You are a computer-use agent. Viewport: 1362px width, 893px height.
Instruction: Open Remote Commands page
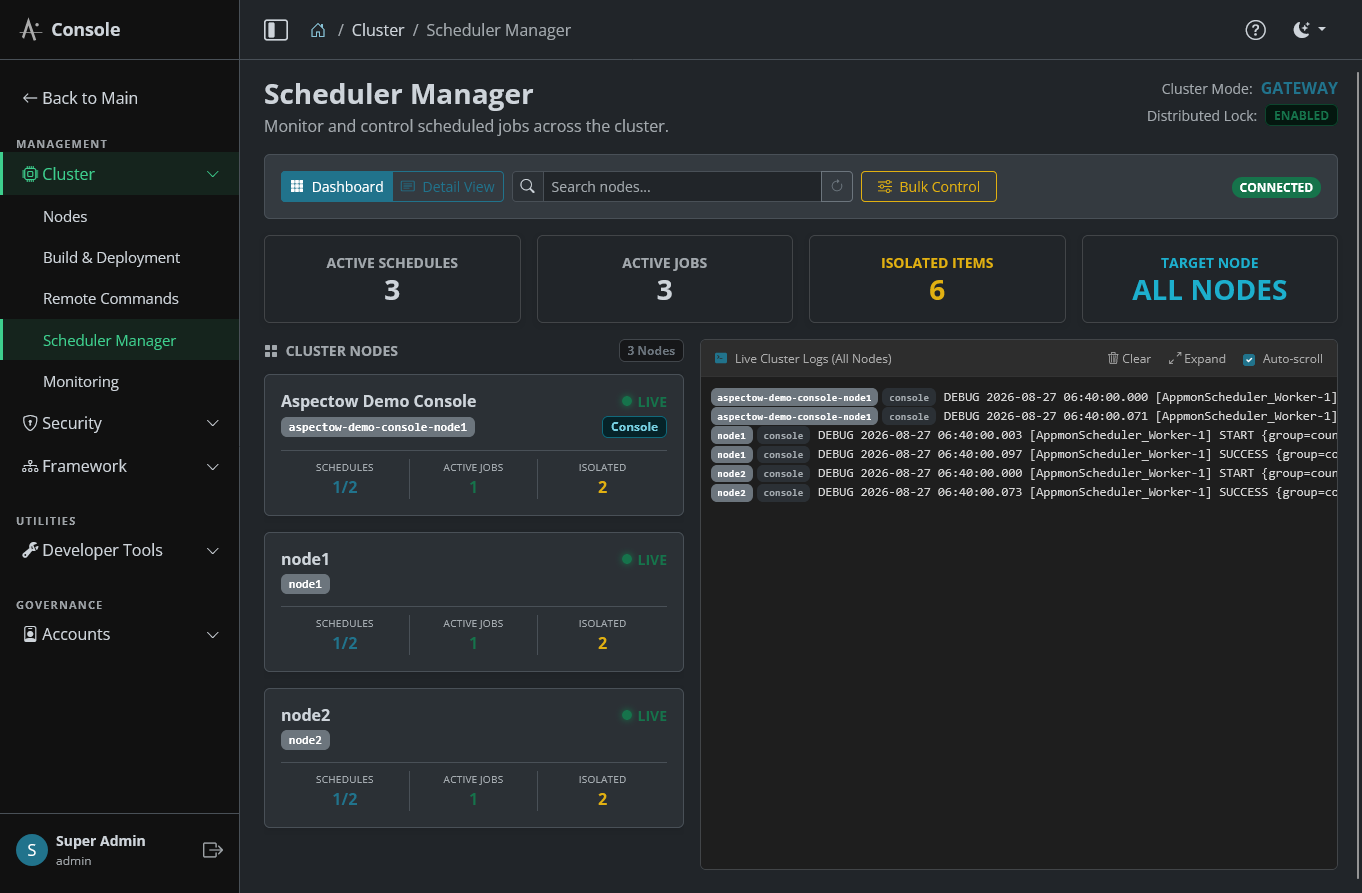111,298
